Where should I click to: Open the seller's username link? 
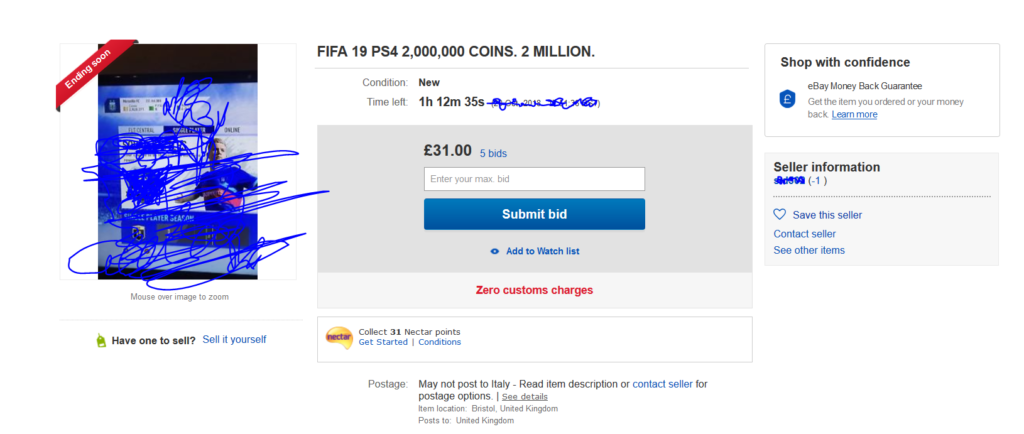coord(789,181)
